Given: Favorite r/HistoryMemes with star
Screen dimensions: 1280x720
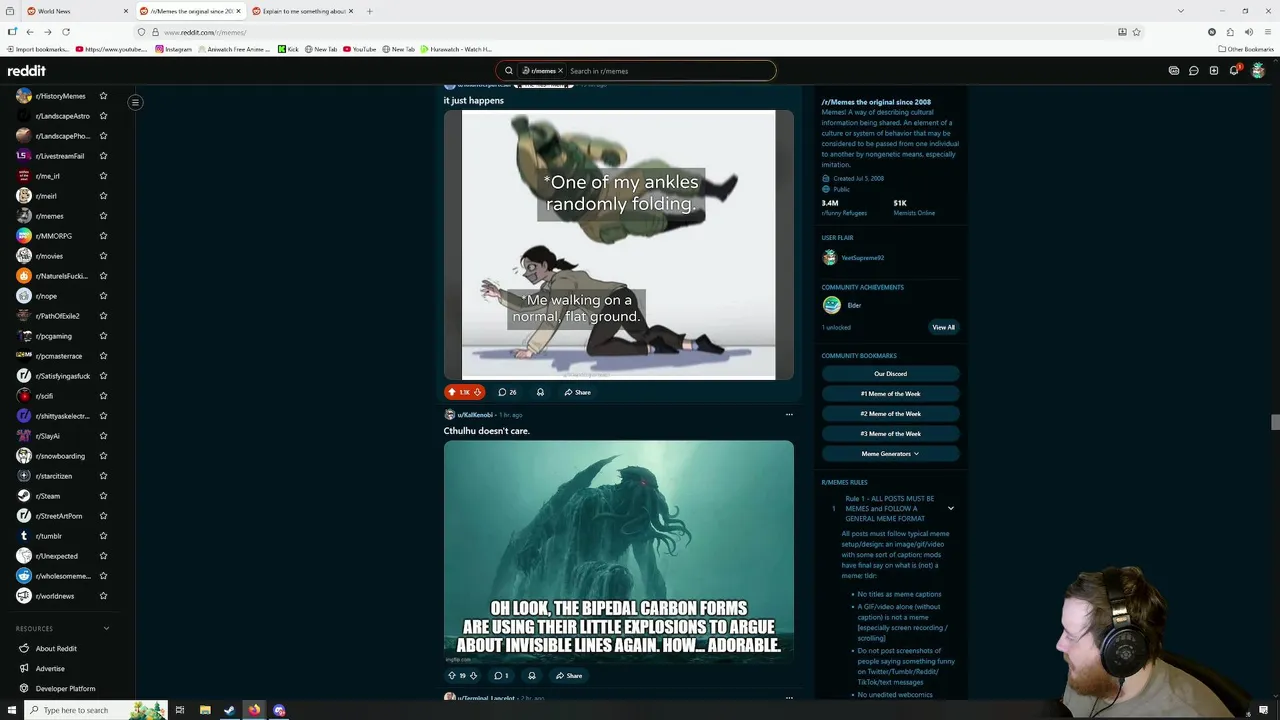Looking at the screenshot, I should point(103,96).
